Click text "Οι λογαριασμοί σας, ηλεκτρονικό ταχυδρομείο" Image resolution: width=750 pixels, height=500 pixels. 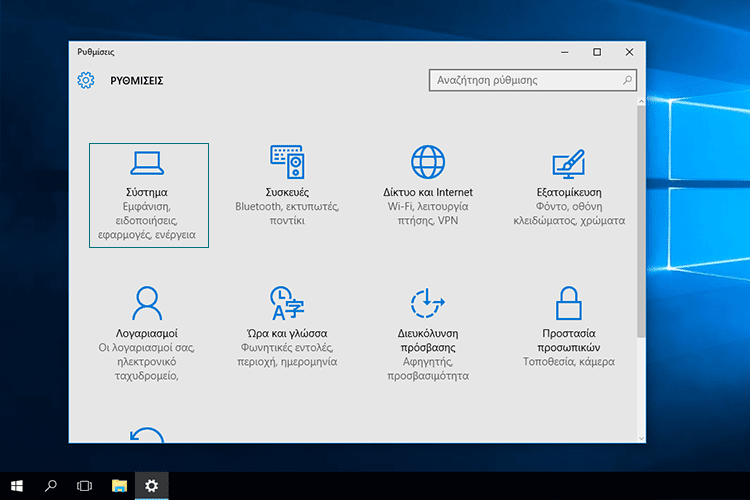[147, 362]
